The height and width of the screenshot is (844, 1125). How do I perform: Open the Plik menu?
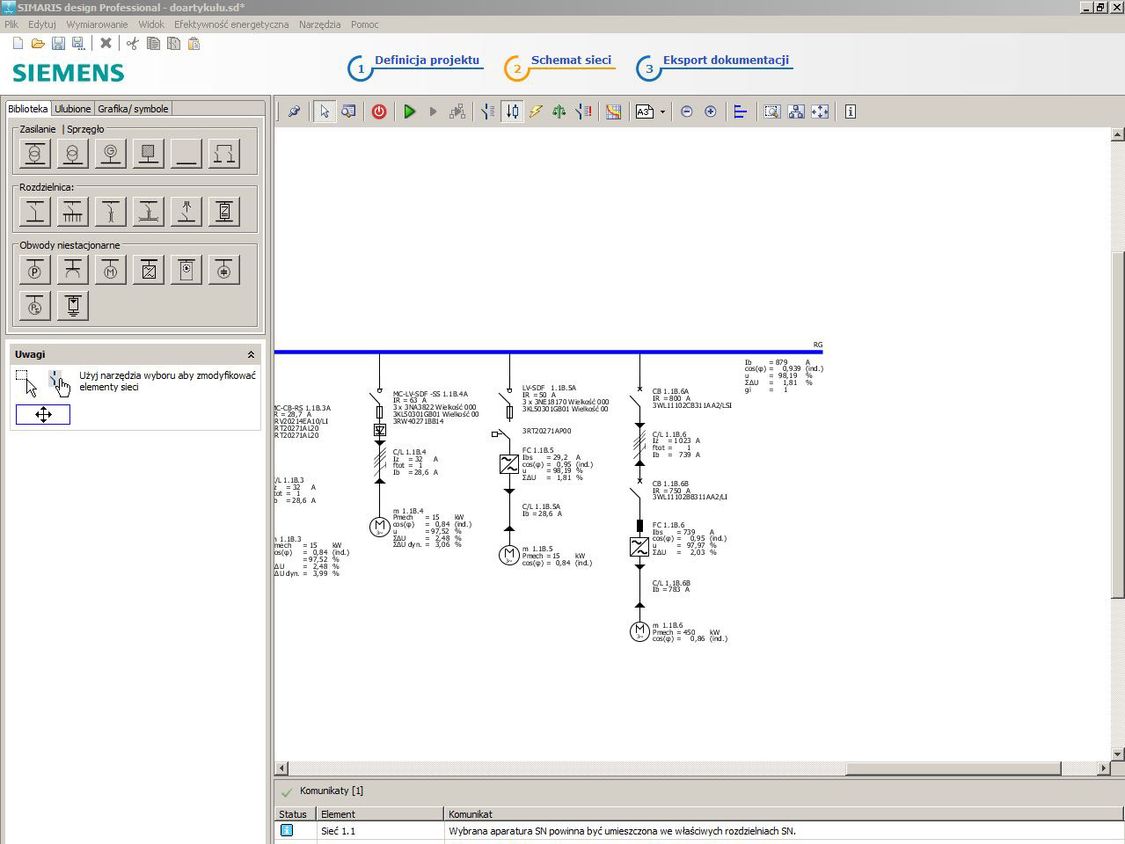click(11, 24)
